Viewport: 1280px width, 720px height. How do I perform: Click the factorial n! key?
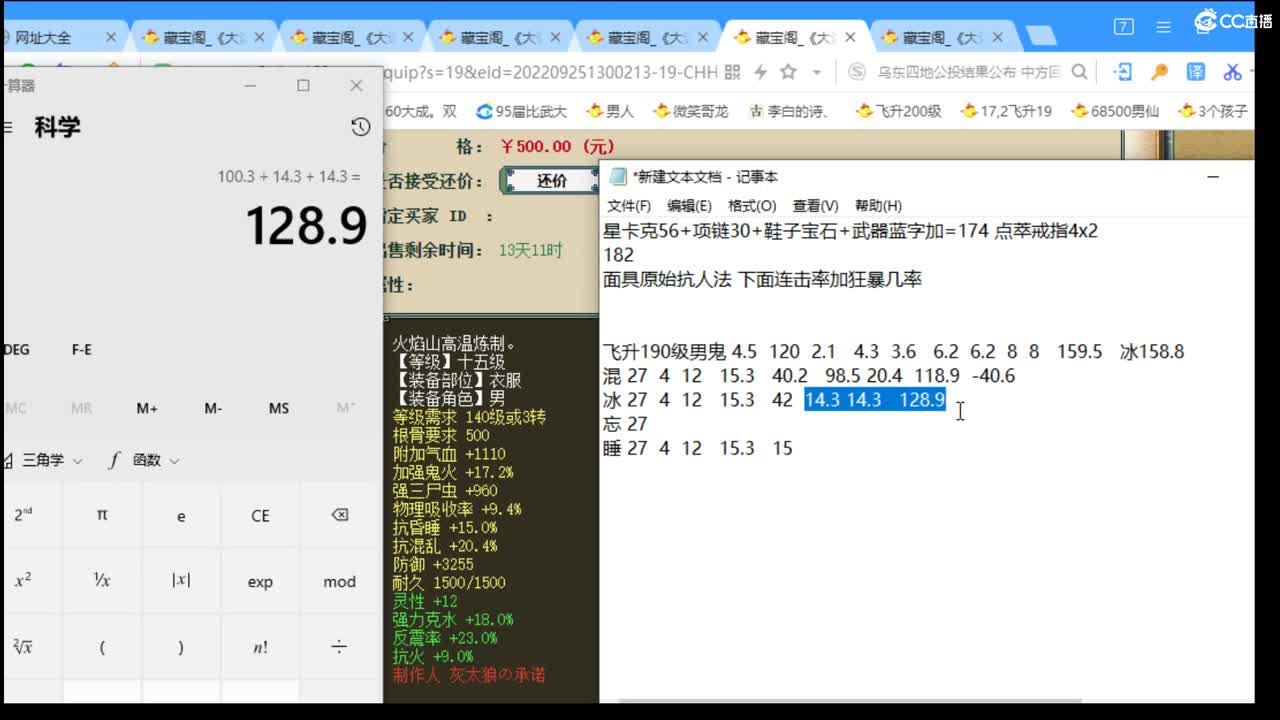[260, 647]
